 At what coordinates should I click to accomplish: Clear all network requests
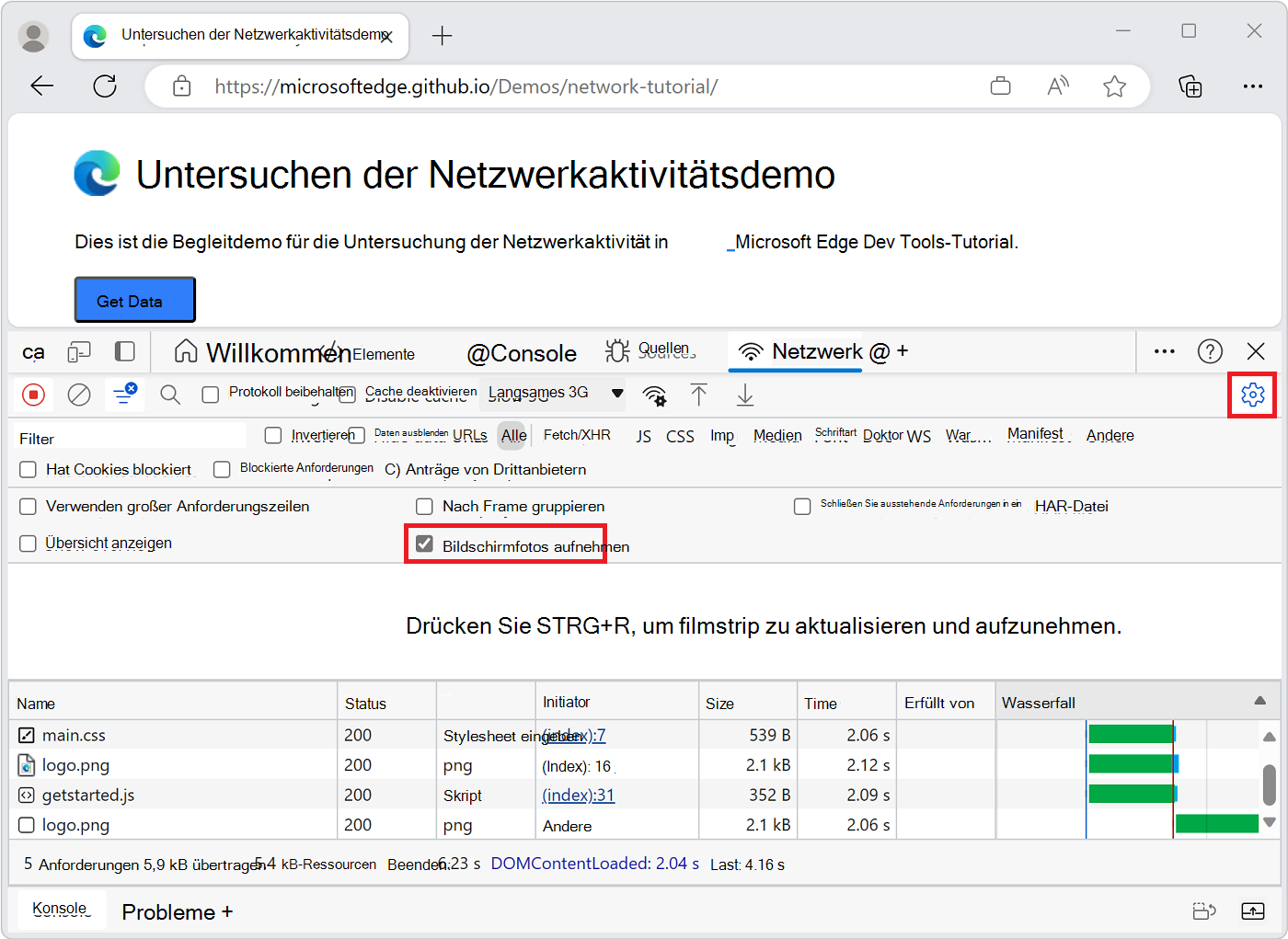point(79,394)
